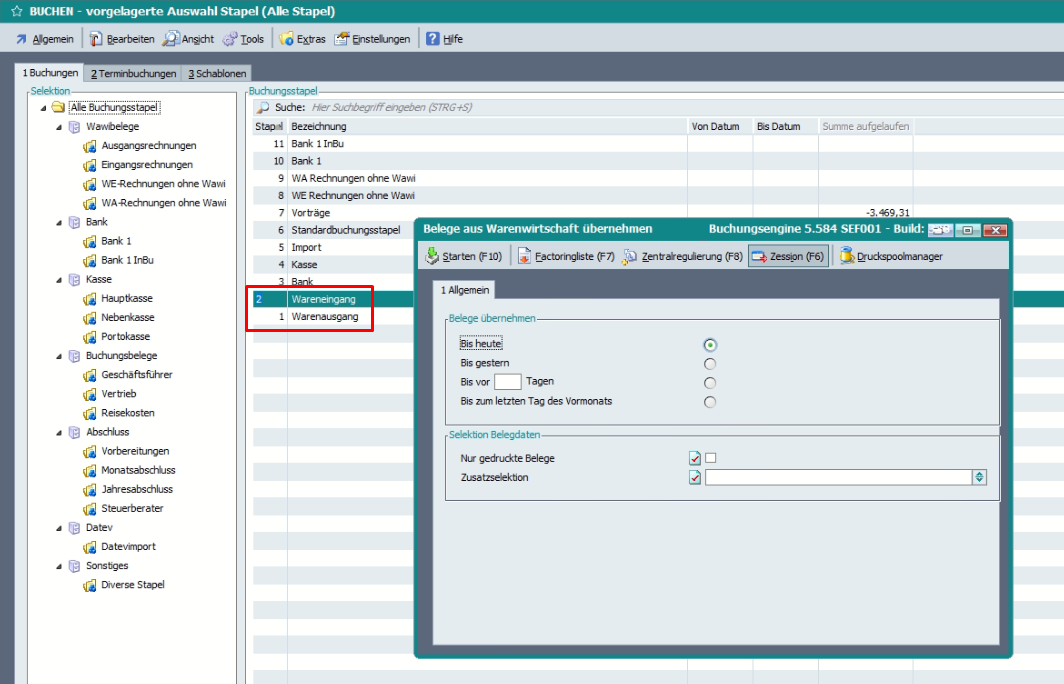Open the Druckspoolmanager icon
The image size is (1064, 684).
pyautogui.click(x=847, y=256)
